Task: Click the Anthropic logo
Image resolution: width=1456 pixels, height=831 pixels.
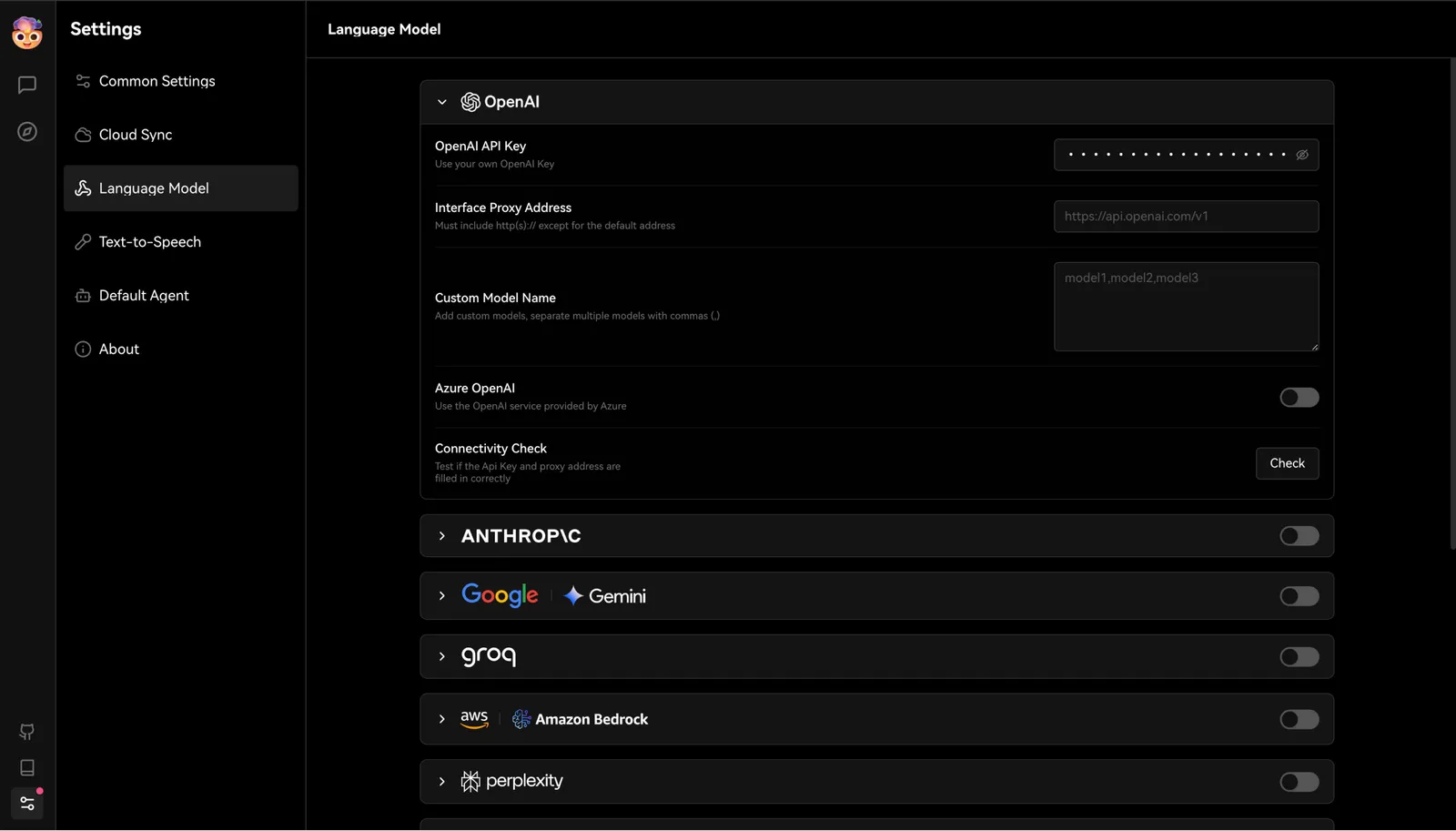Action: pyautogui.click(x=521, y=536)
